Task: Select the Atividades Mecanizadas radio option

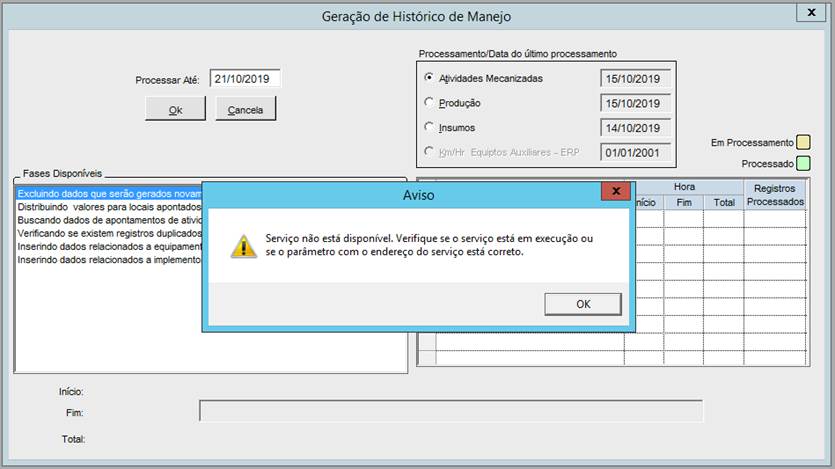Action: pos(429,78)
